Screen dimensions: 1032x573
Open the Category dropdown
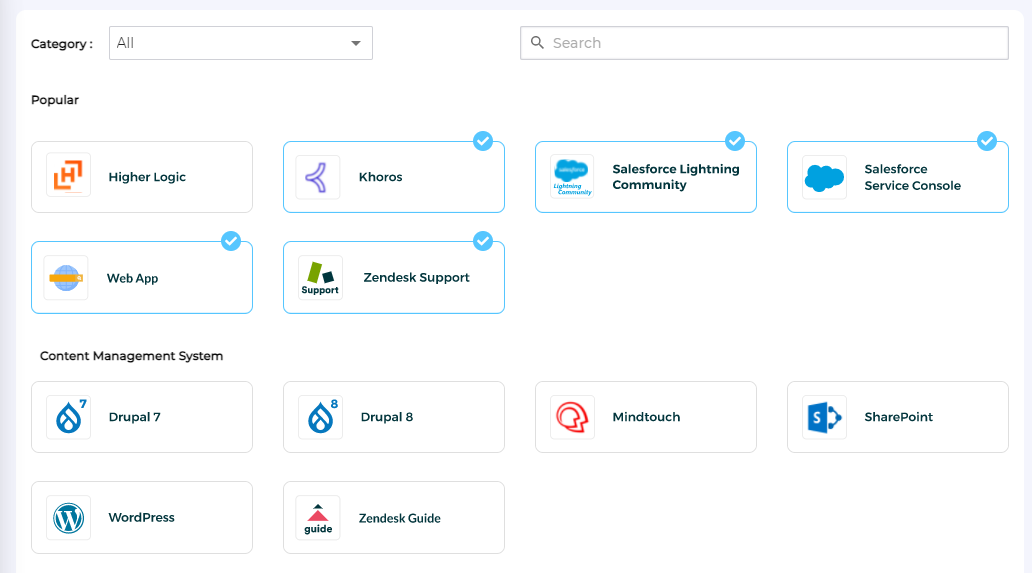tap(240, 43)
